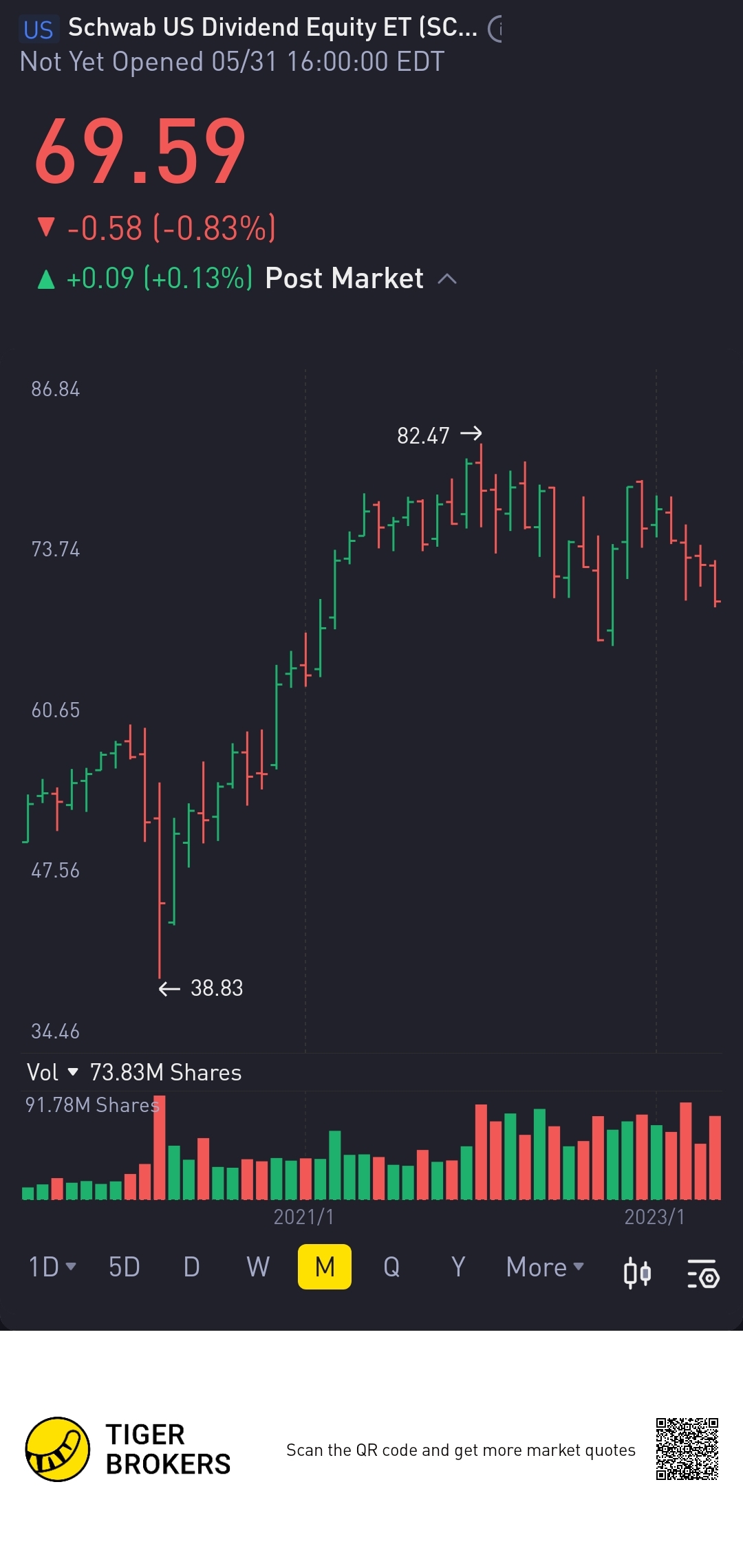Tap the 82.47 high price marker
This screenshot has height=1568, width=743.
[x=423, y=435]
